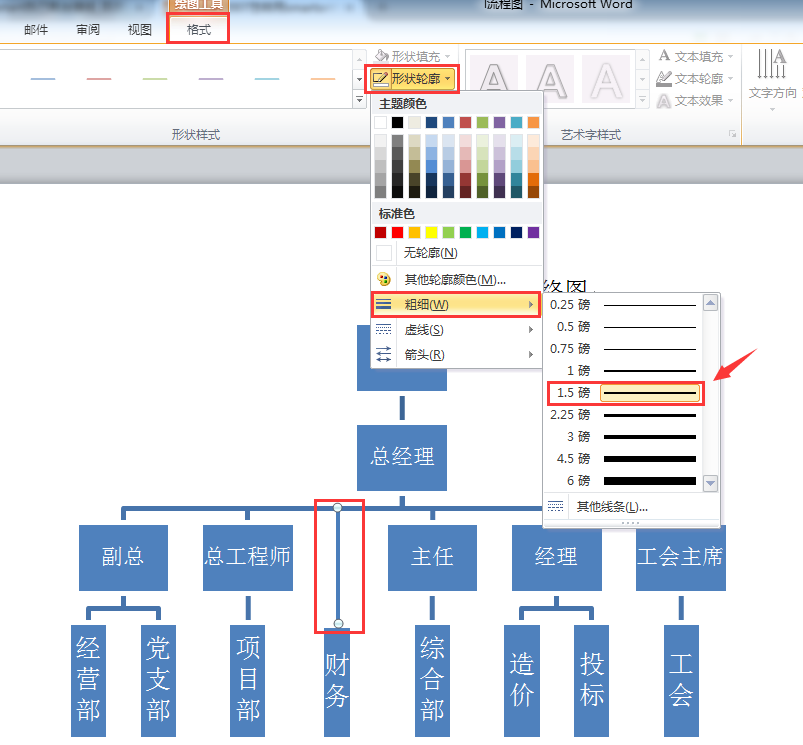Image resolution: width=803 pixels, height=745 pixels.
Task: Open the 艺术字样式 dialog launcher
Action: pos(733,134)
